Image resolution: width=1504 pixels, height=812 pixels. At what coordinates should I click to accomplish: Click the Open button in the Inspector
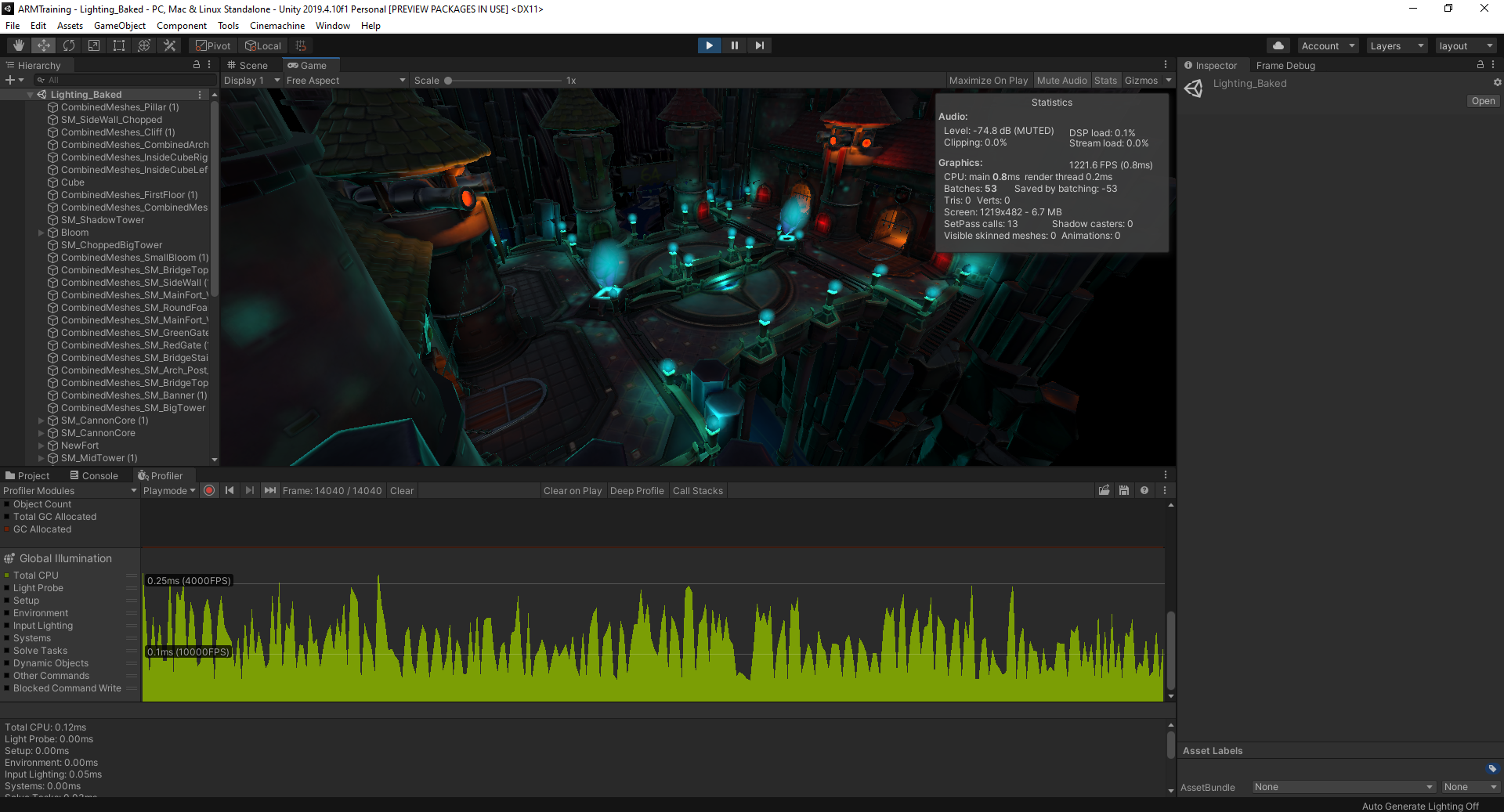pyautogui.click(x=1482, y=100)
